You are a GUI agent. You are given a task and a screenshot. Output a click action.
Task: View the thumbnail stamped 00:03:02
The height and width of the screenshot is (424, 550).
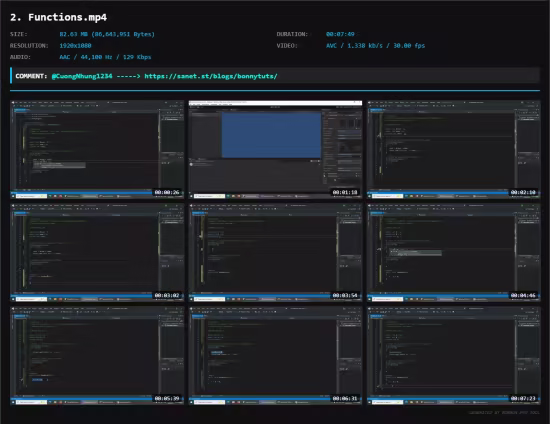coord(97,253)
